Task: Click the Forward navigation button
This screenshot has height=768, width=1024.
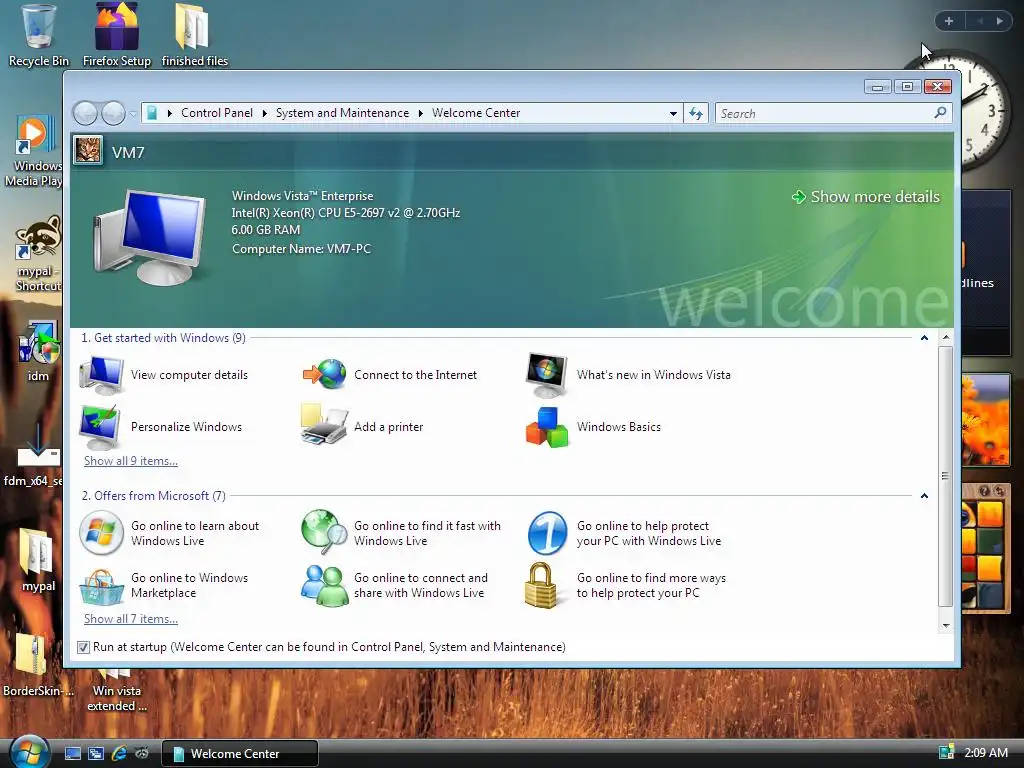Action: (x=114, y=114)
